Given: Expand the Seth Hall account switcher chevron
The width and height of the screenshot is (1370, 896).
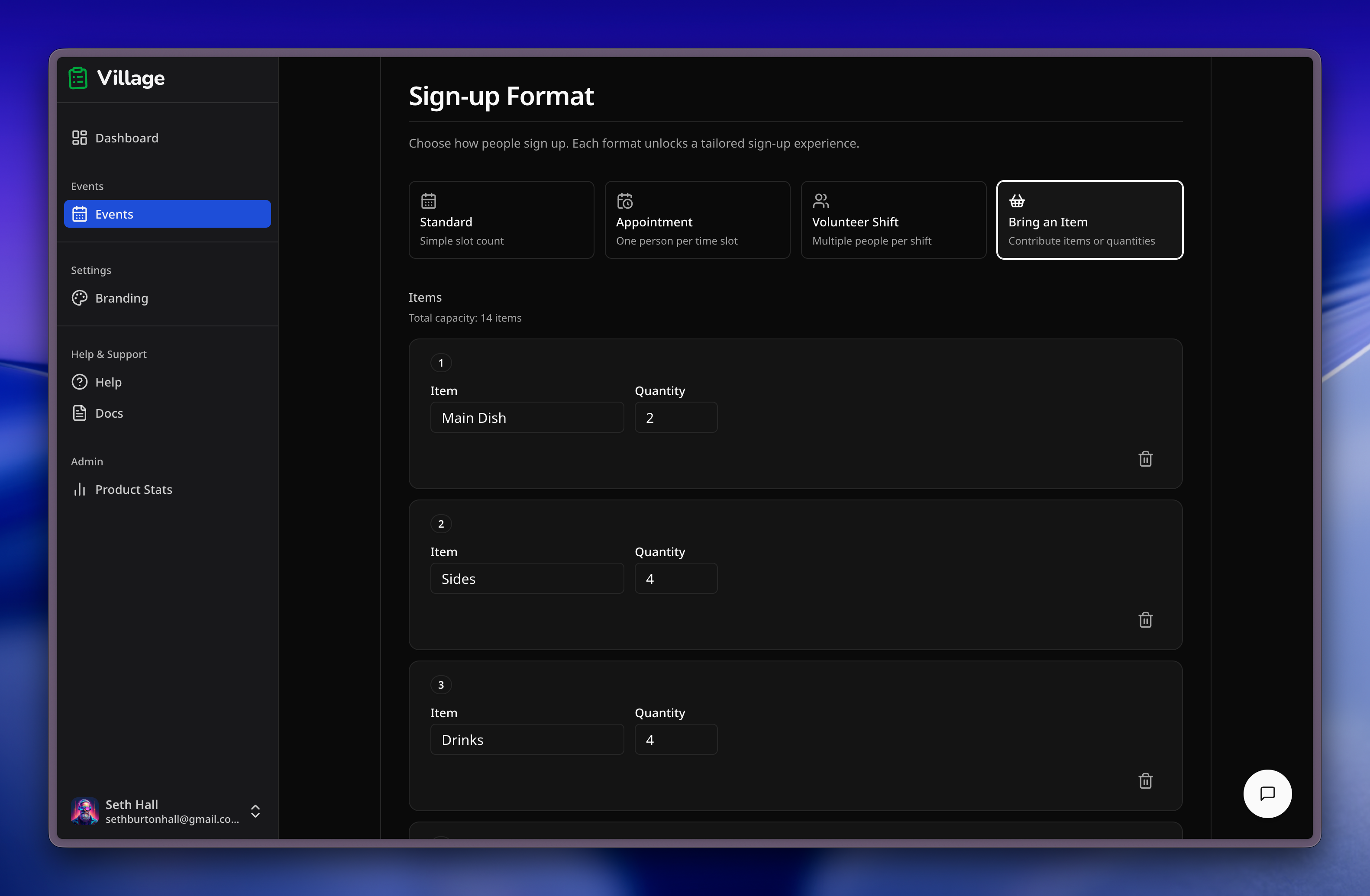Looking at the screenshot, I should (x=255, y=811).
